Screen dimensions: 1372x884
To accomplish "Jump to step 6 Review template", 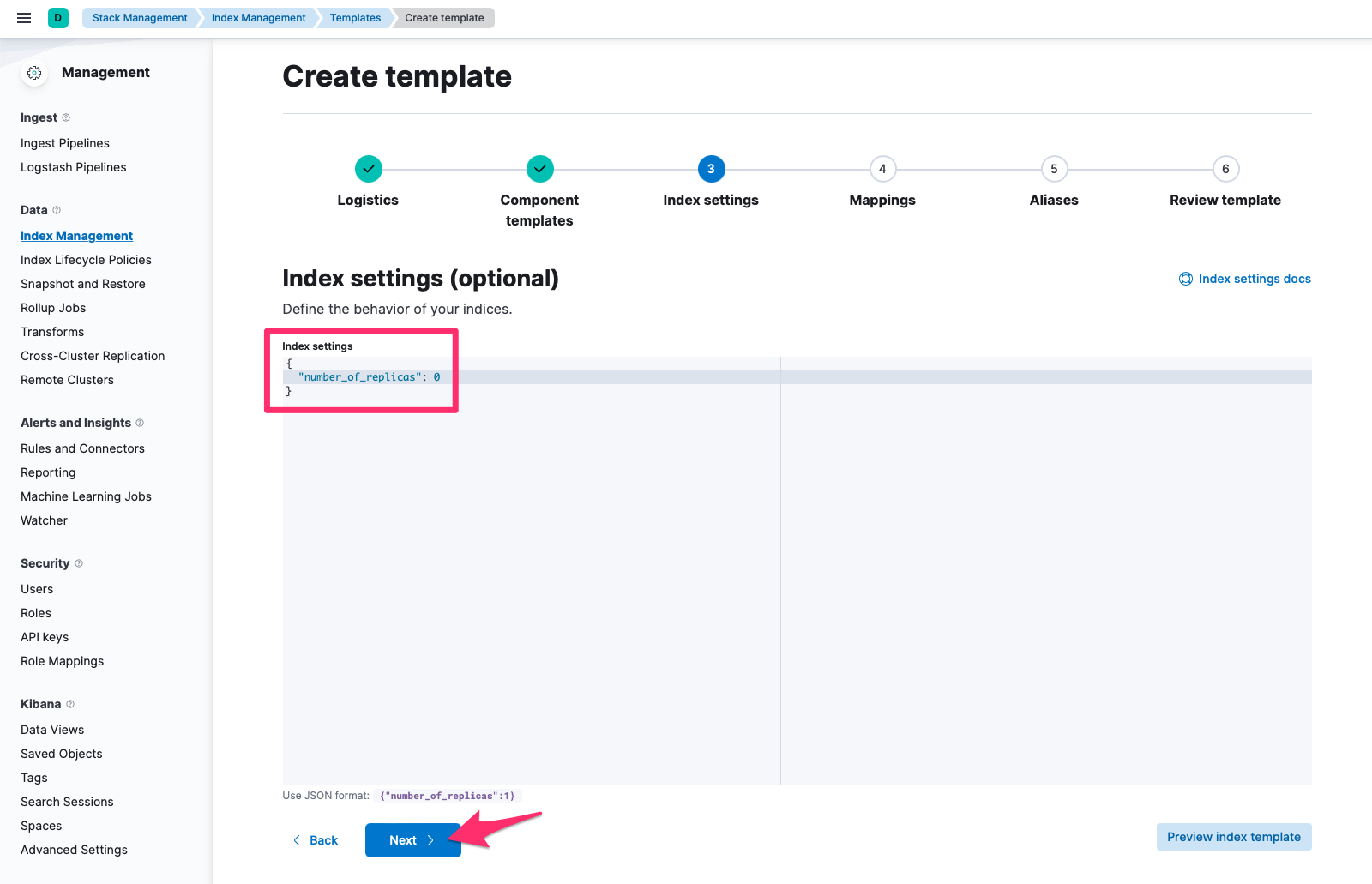I will [1225, 169].
